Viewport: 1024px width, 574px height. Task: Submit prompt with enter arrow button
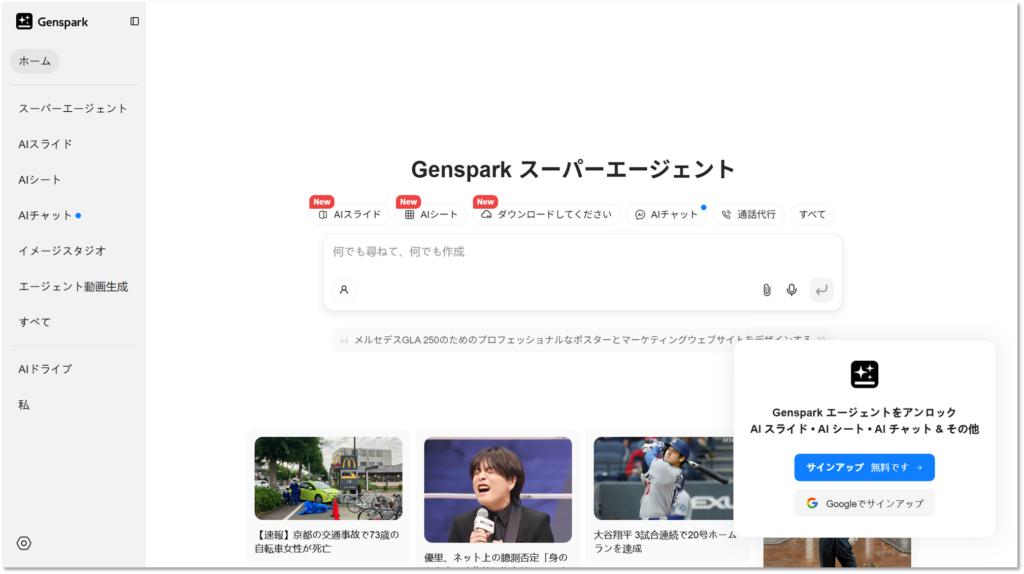click(x=822, y=290)
